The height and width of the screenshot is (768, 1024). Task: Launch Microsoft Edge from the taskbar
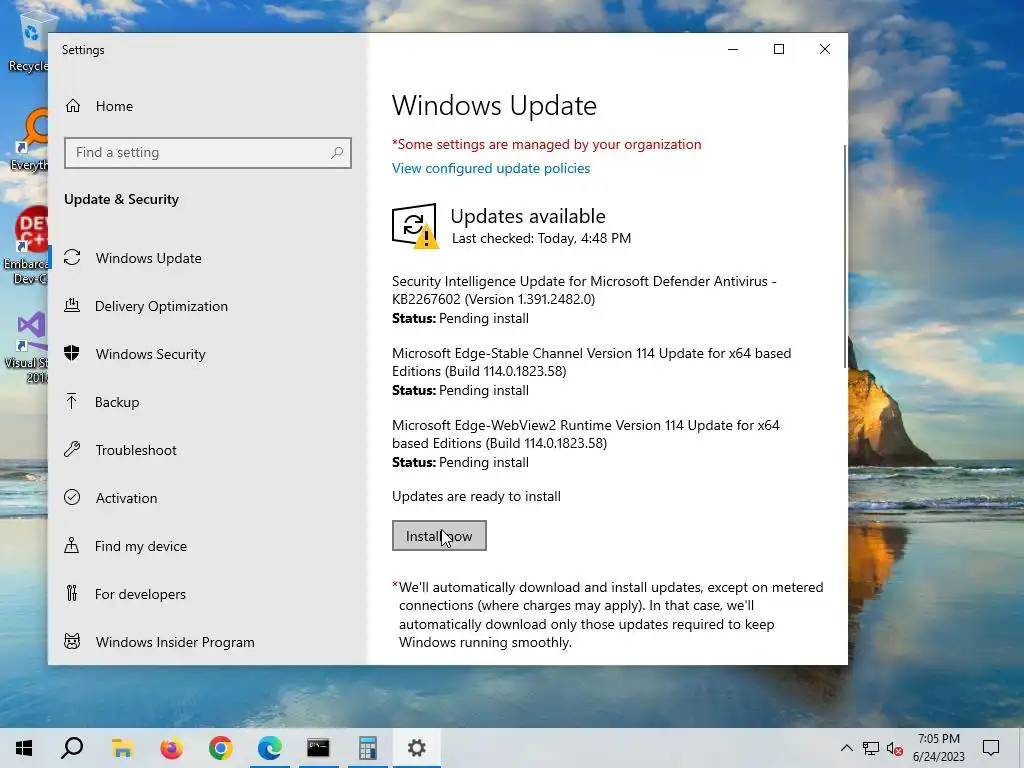(270, 748)
